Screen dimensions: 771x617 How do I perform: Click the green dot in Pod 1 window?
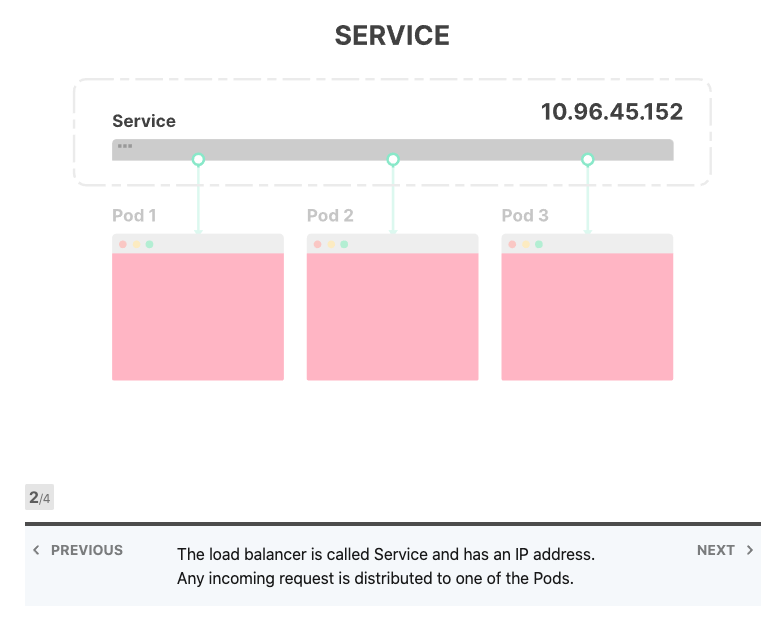(150, 244)
